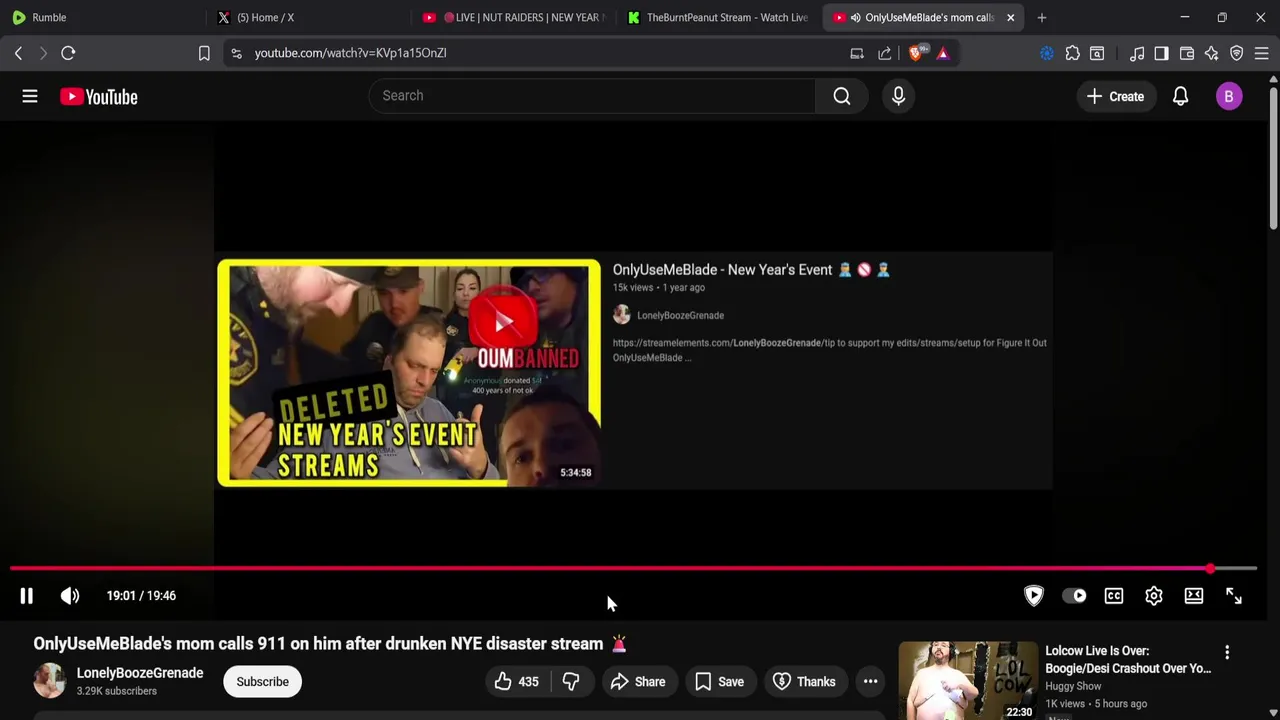The height and width of the screenshot is (720, 1280).
Task: Toggle browser sidebar panel
Action: pyautogui.click(x=1161, y=53)
